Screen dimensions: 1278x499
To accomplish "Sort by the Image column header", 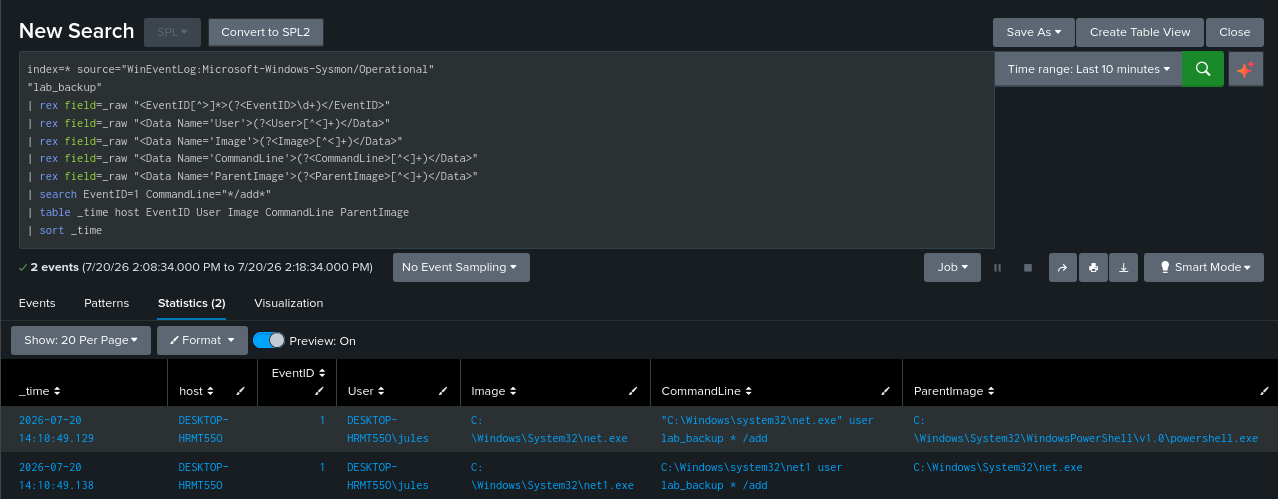I will pyautogui.click(x=493, y=391).
